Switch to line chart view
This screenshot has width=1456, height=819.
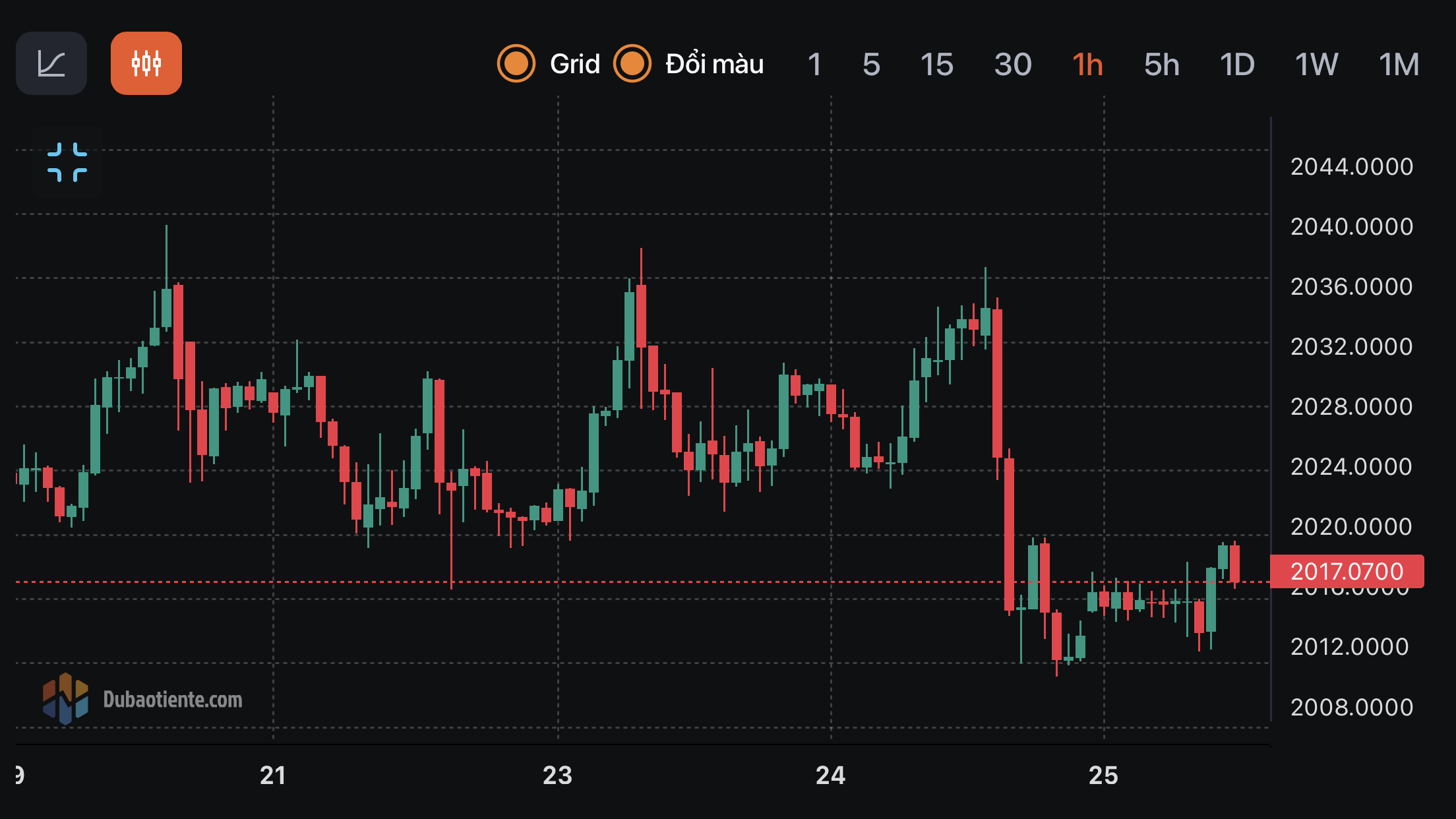(51, 63)
